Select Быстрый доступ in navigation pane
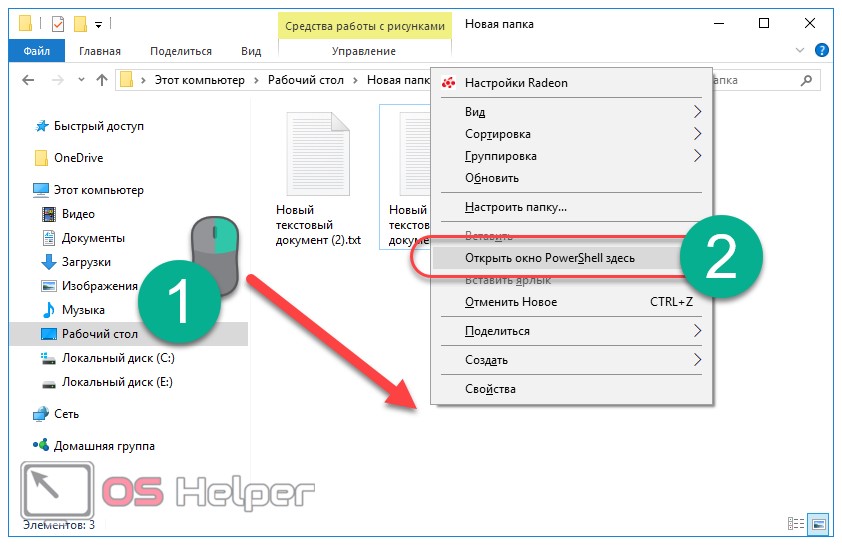Viewport: 842px width, 546px height. click(99, 126)
